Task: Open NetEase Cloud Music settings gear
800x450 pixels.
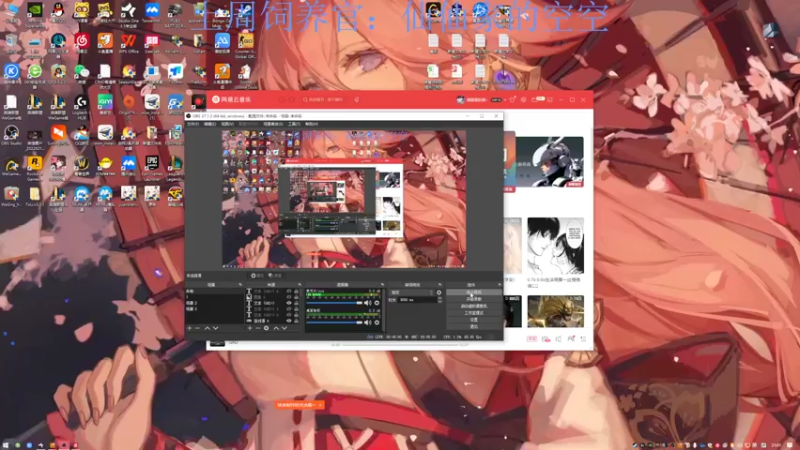Action: [523, 99]
